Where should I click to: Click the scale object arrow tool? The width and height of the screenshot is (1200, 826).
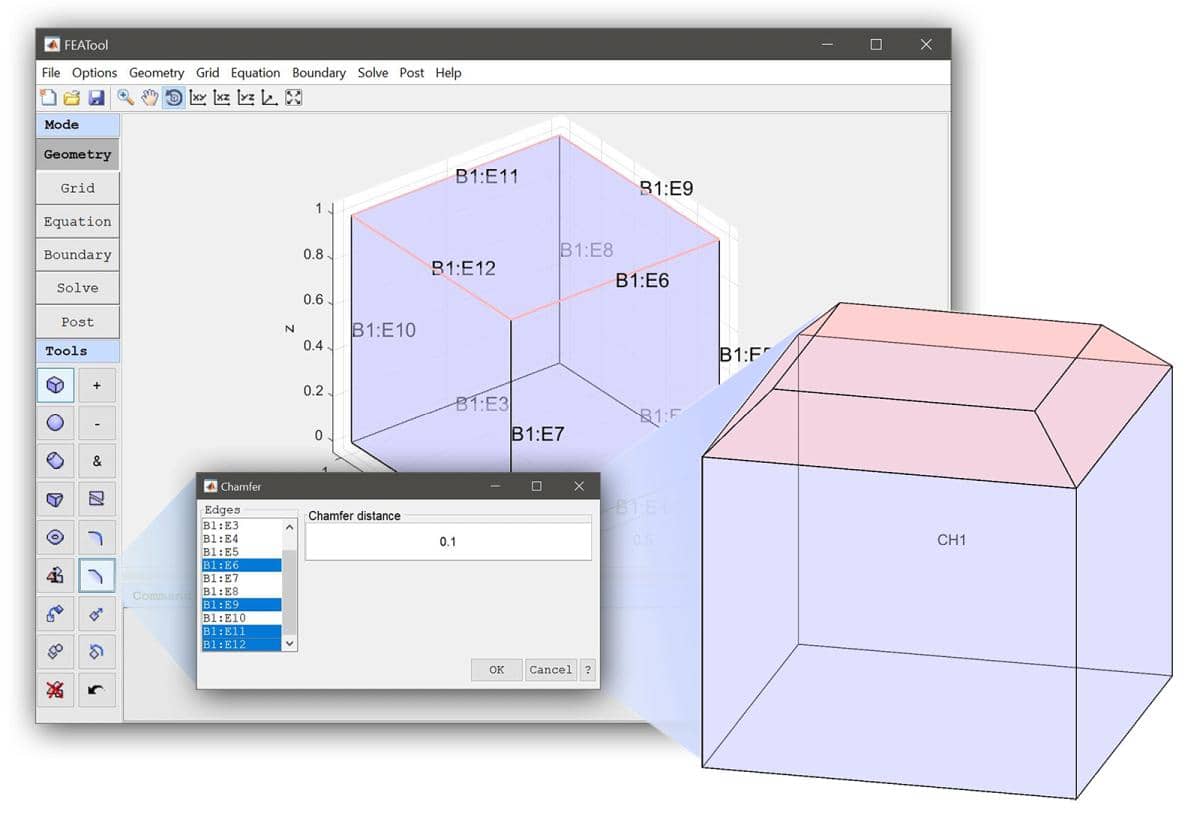tap(97, 613)
